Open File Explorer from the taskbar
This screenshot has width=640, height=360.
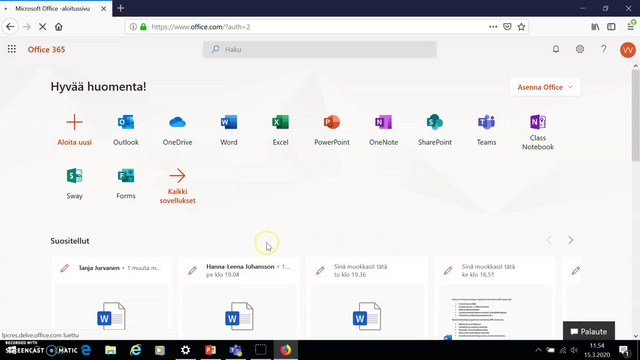click(110, 350)
